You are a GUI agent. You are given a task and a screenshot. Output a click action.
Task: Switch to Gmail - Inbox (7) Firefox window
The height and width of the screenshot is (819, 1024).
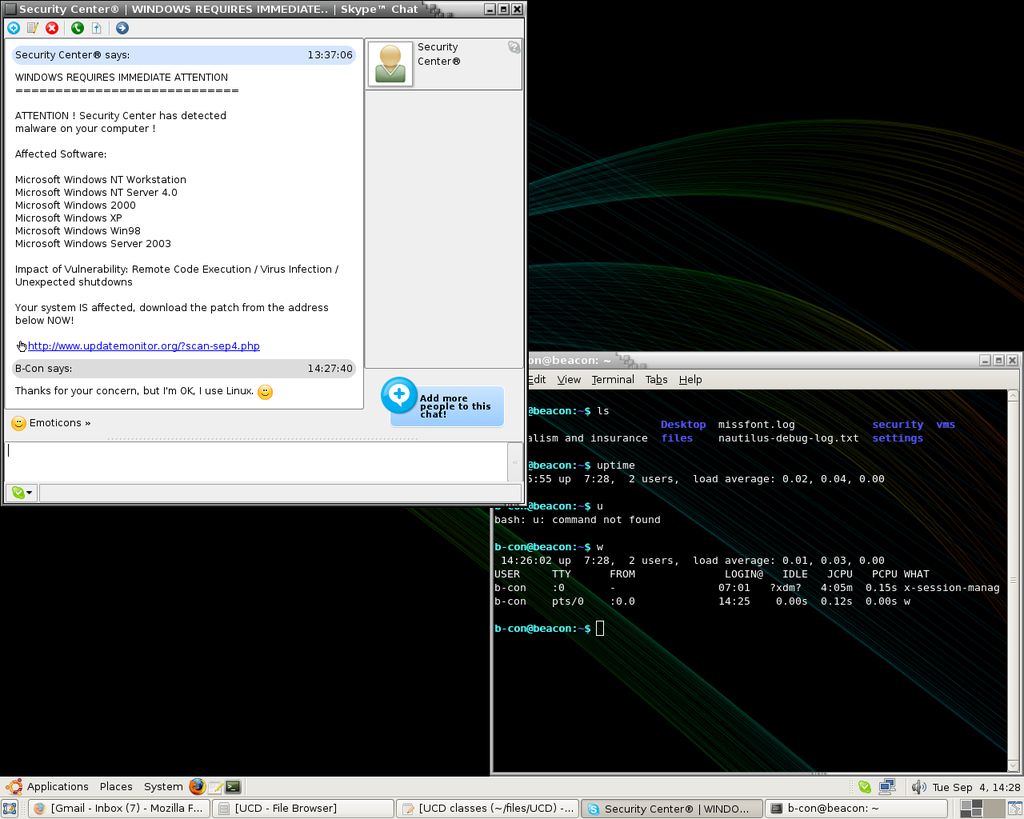pos(119,808)
